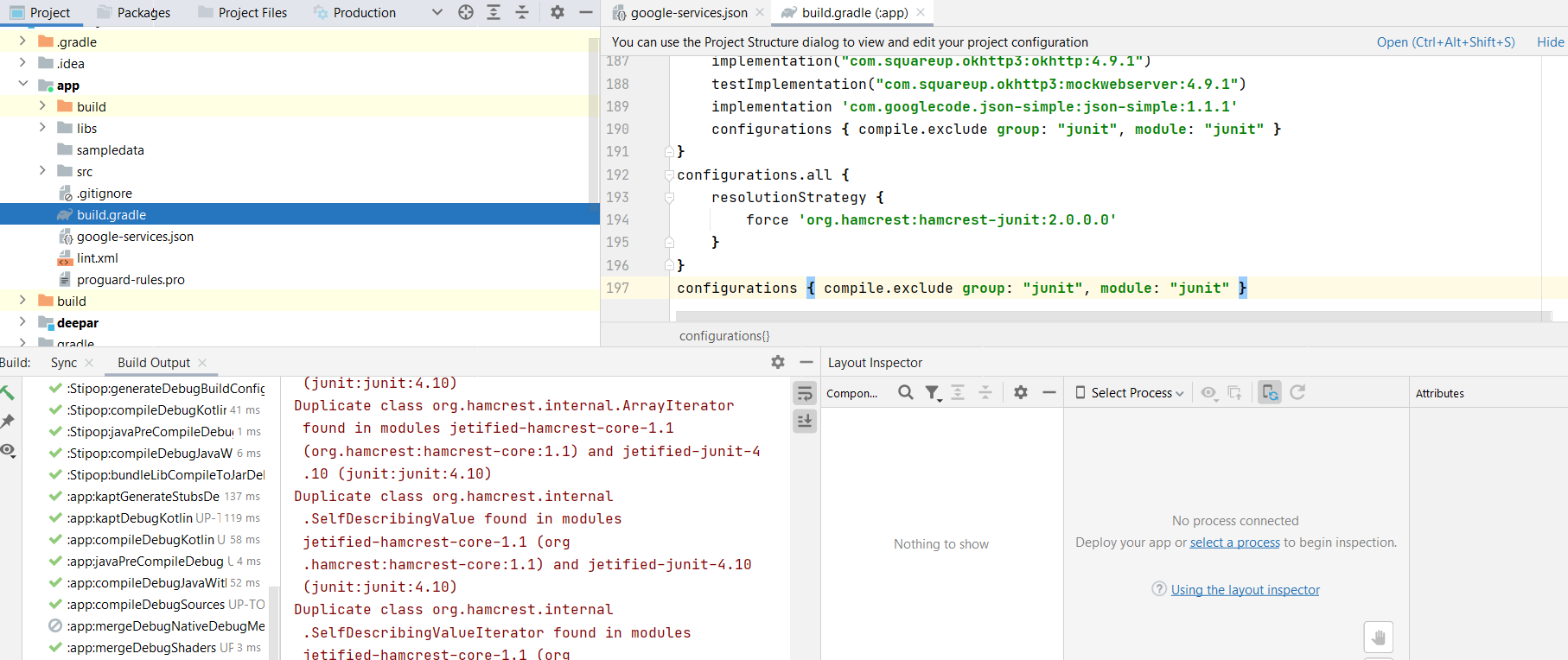Expand the libs folder
The width and height of the screenshot is (1568, 660).
[x=42, y=127]
